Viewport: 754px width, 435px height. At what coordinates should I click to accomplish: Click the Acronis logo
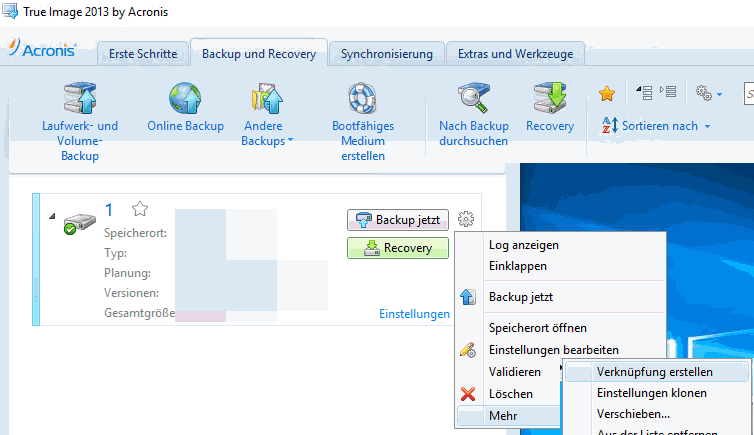42,49
